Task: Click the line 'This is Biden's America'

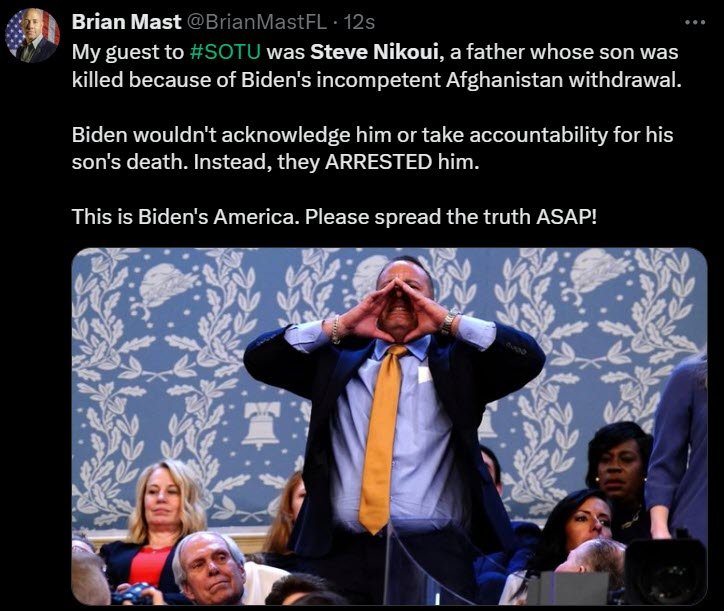Action: 334,217
